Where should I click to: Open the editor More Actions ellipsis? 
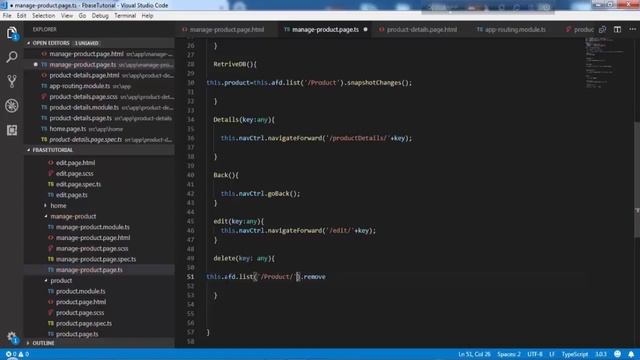coord(632,29)
